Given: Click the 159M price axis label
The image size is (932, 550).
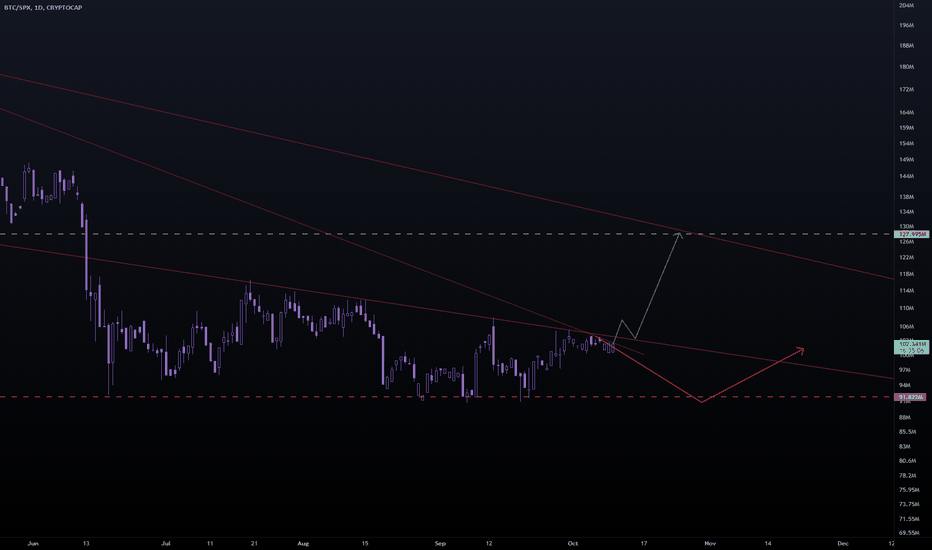Looking at the screenshot, I should (906, 128).
